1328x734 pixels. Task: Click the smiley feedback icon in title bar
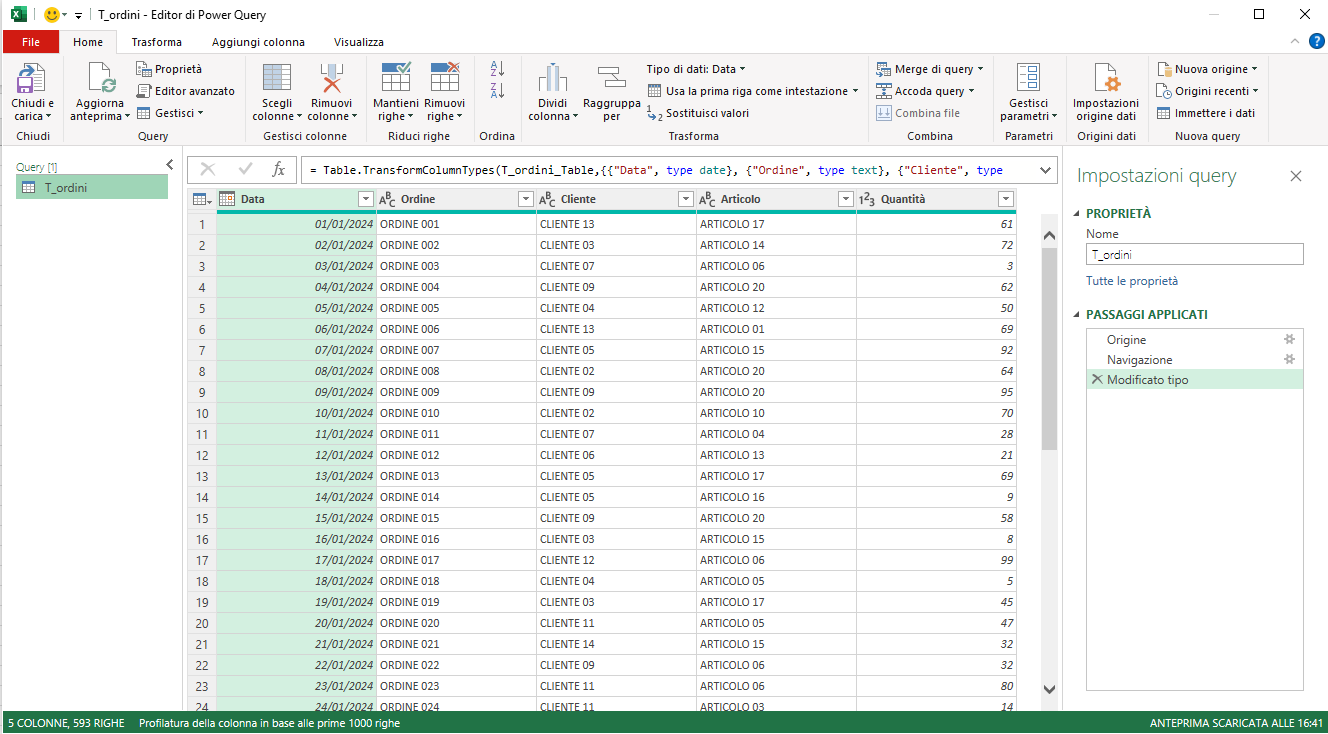click(x=52, y=15)
